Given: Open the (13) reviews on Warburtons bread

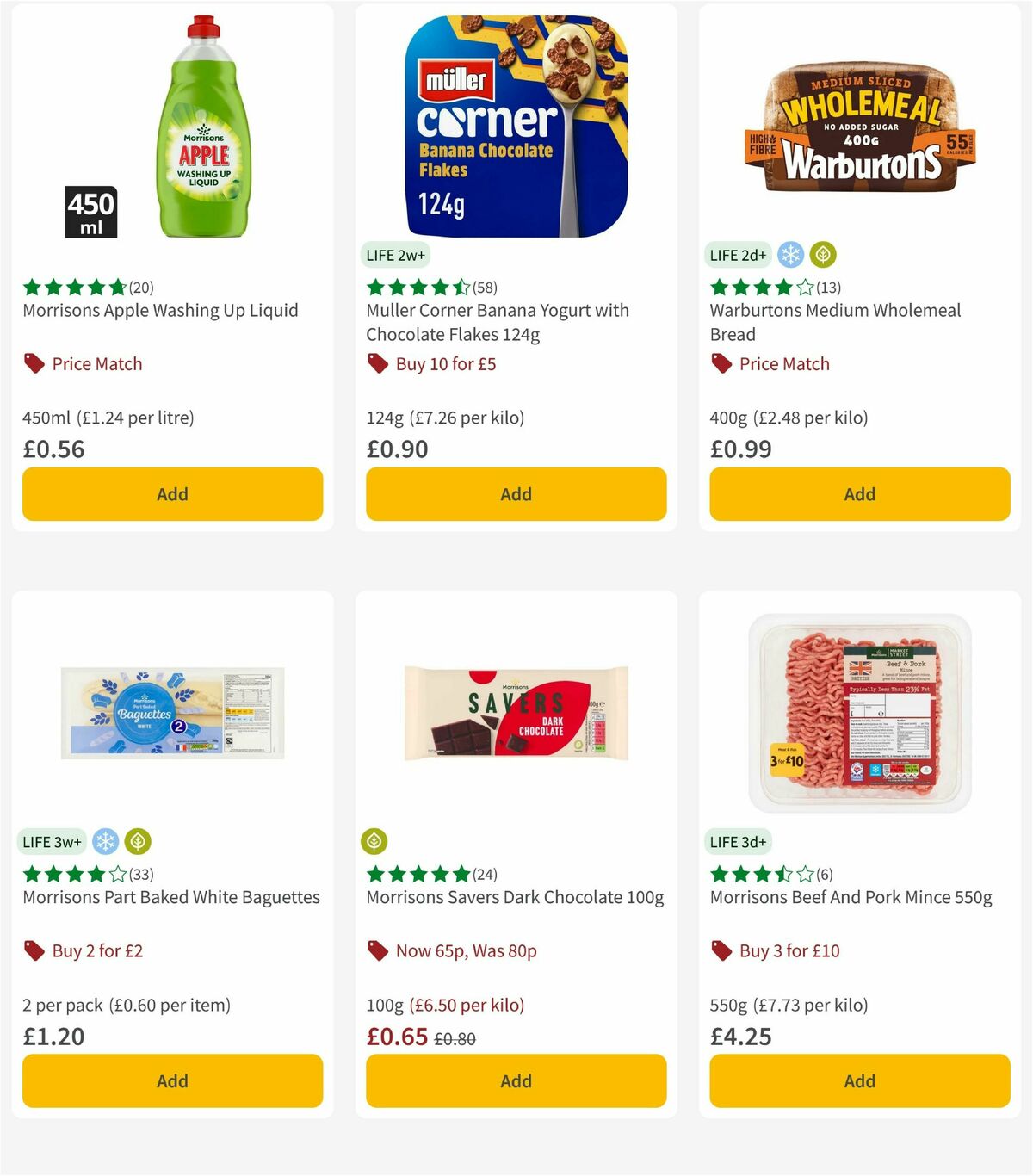Looking at the screenshot, I should (830, 288).
